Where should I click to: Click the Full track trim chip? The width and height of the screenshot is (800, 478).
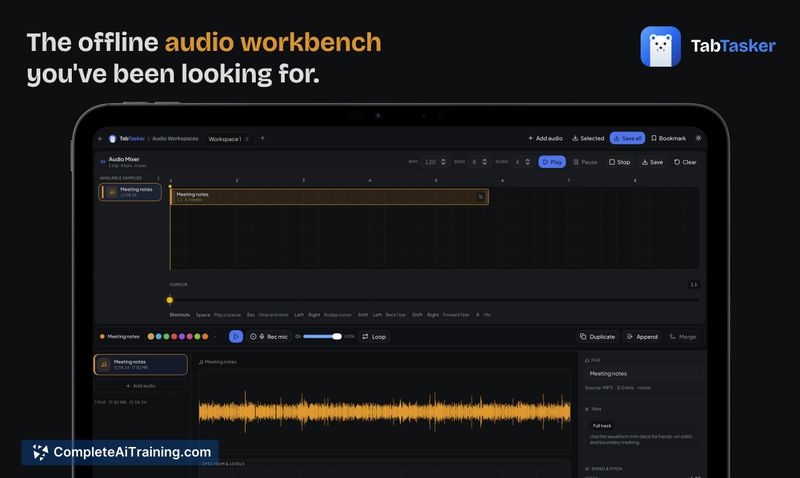click(x=602, y=425)
